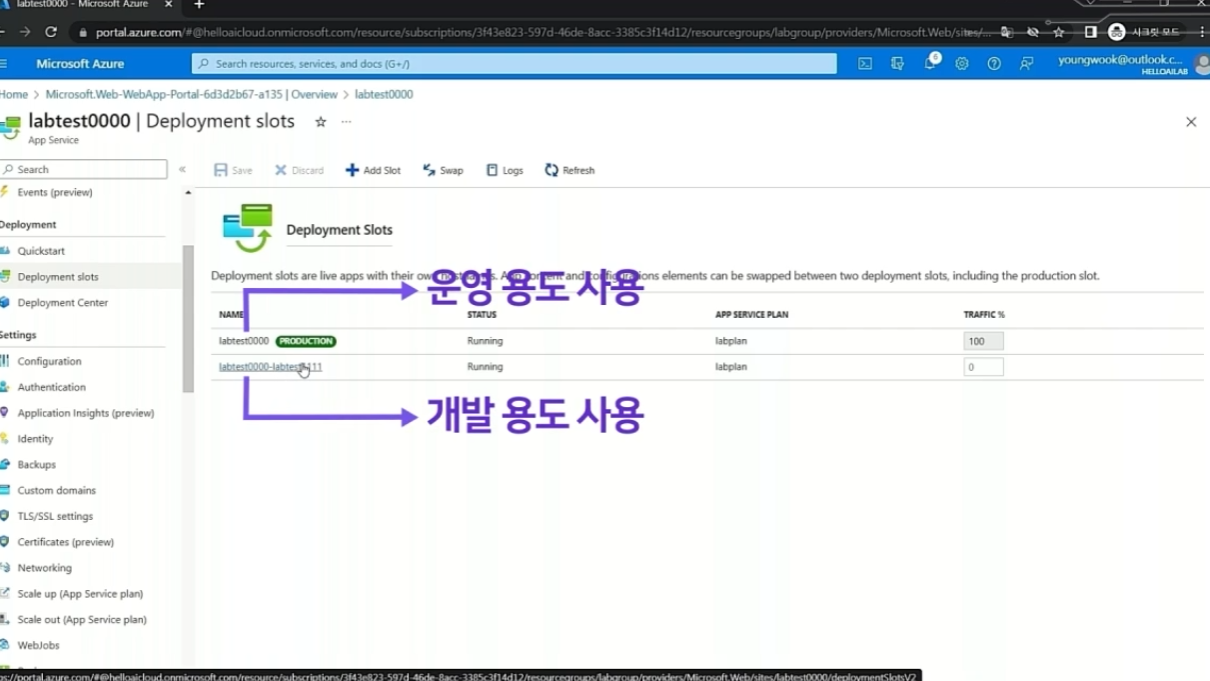Open the Microsoft Azure home logo
The width and height of the screenshot is (1210, 681).
point(80,63)
